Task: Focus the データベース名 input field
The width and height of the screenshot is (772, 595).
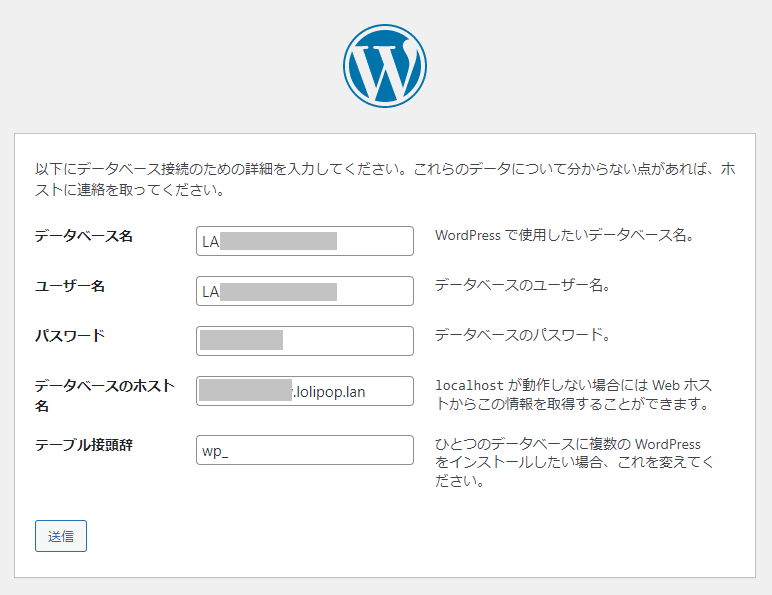Action: 305,241
